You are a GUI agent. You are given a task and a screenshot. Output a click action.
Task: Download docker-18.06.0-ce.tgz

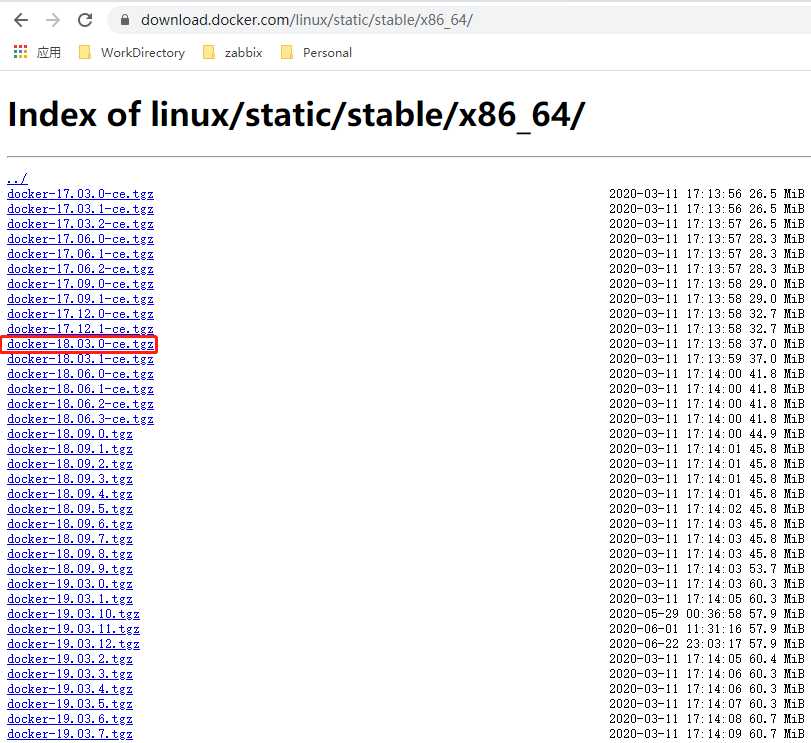[x=80, y=374]
